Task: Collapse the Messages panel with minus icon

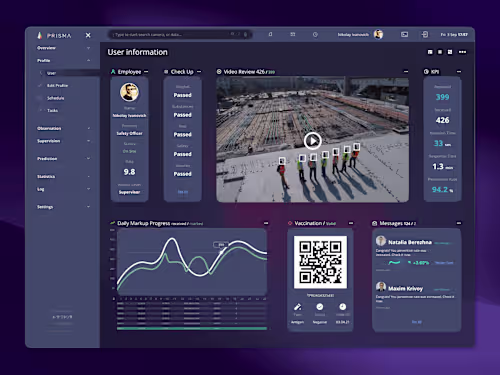Action: [x=459, y=223]
